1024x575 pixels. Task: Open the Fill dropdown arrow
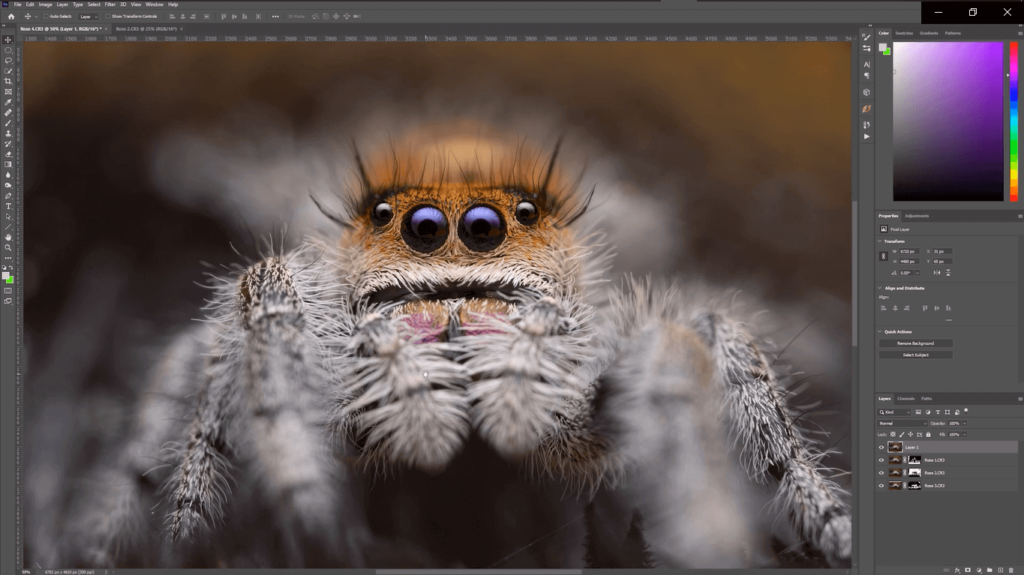[x=965, y=435]
